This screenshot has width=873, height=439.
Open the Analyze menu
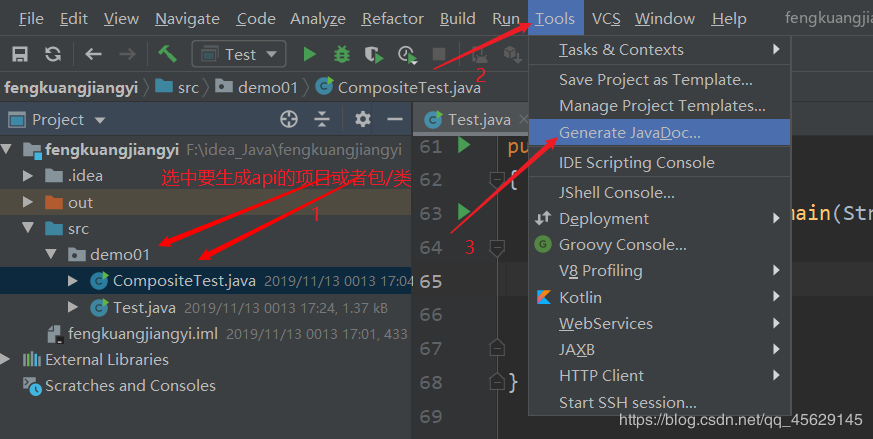[318, 19]
